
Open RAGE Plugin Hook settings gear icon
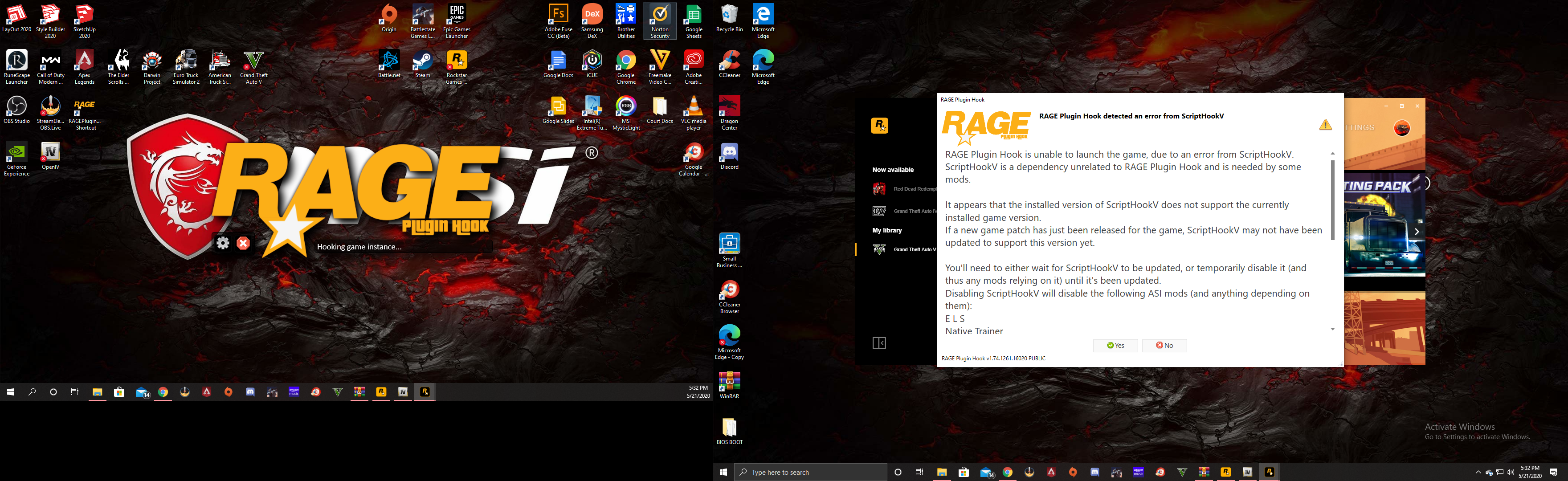pos(223,244)
